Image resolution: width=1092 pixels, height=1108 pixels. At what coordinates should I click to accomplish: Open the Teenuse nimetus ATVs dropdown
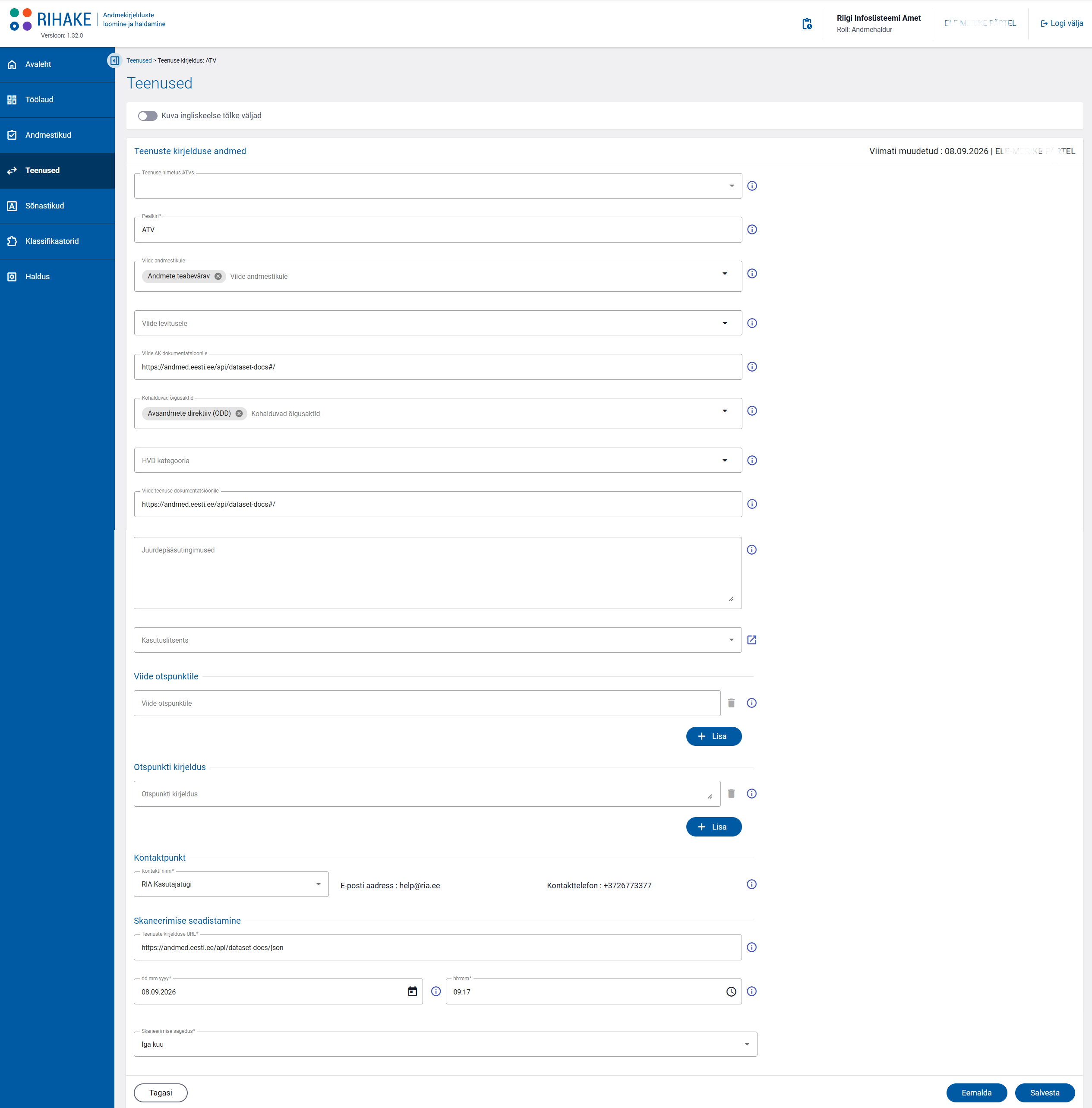tap(438, 186)
